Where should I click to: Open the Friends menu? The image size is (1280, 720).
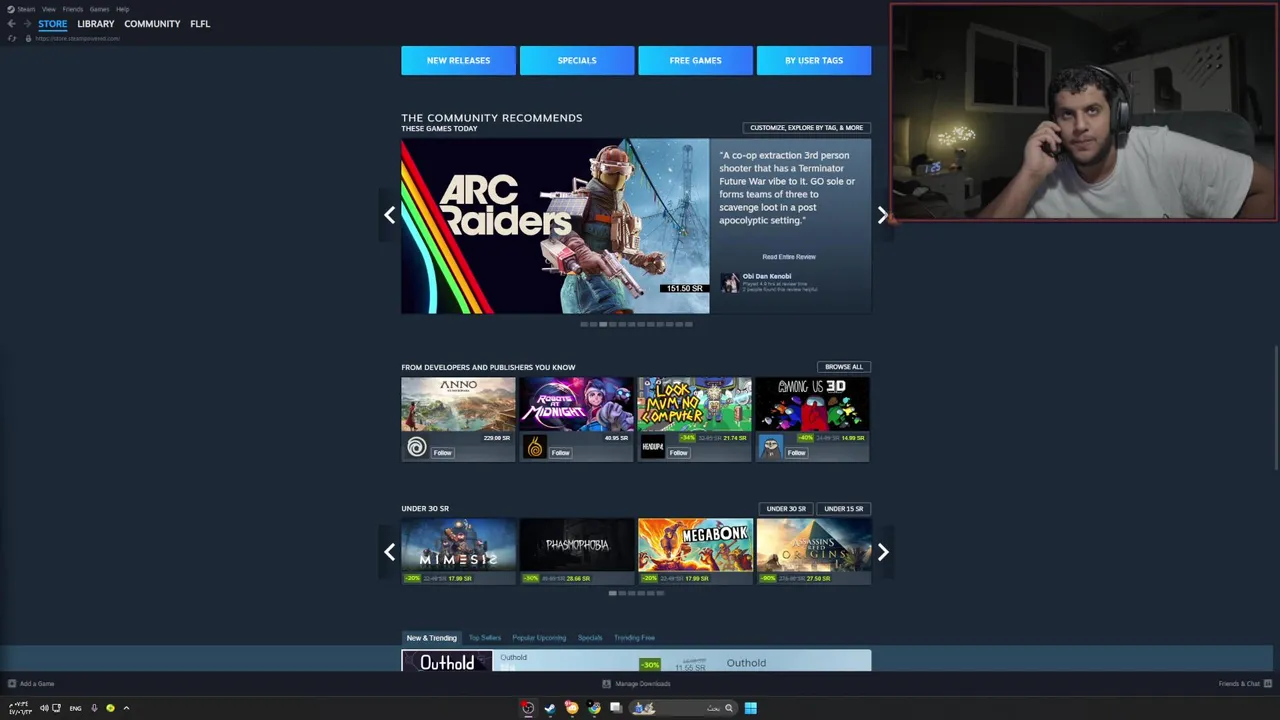click(73, 9)
